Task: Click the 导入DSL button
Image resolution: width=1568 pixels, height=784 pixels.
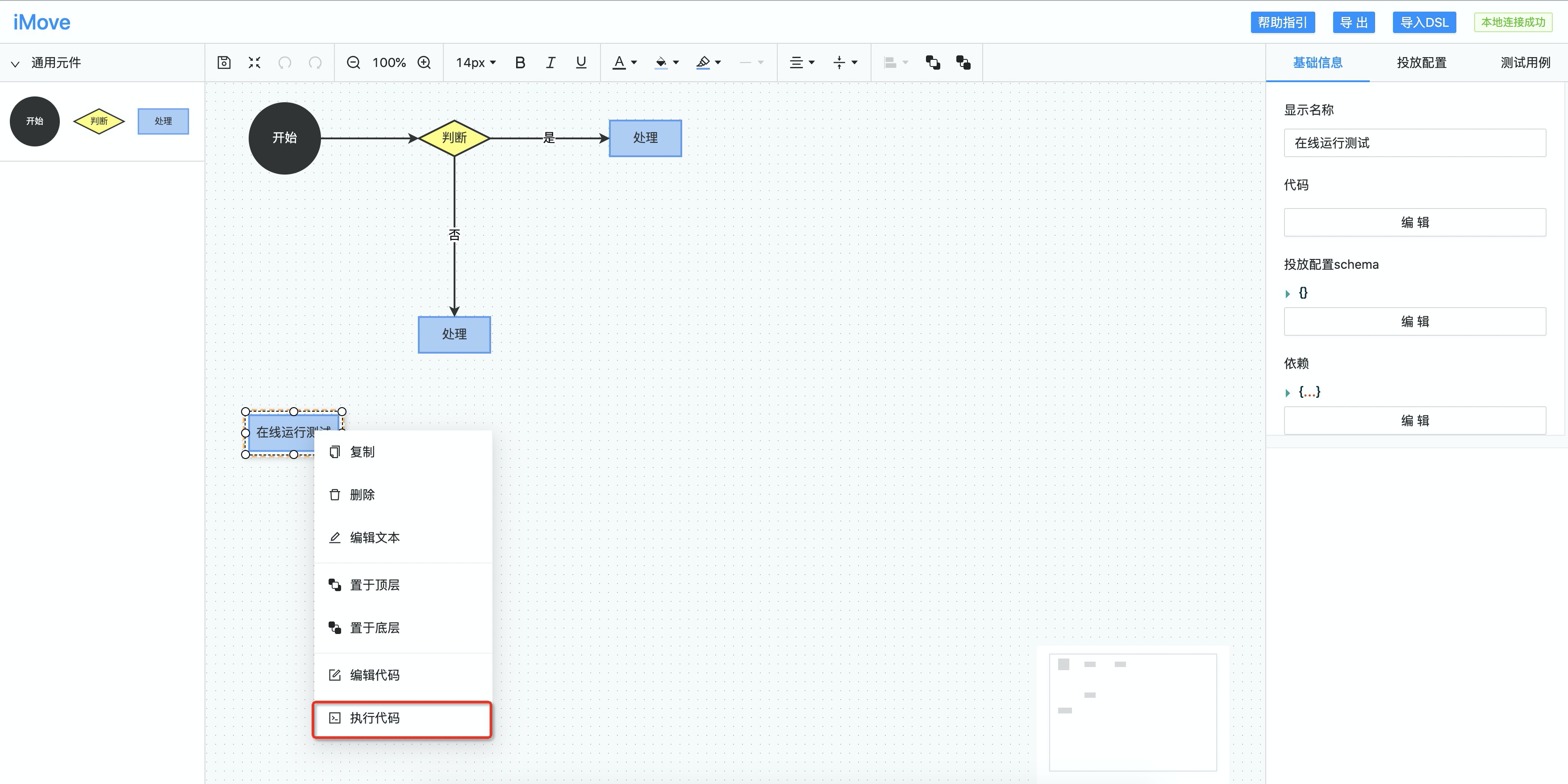Action: click(x=1424, y=22)
